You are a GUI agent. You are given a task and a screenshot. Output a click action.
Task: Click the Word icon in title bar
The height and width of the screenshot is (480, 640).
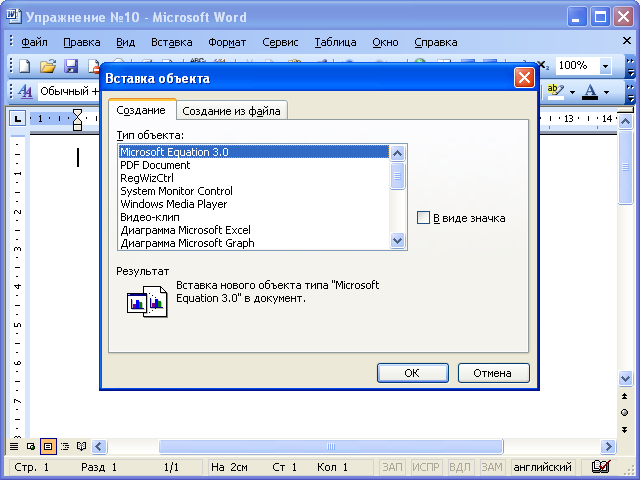coord(14,16)
